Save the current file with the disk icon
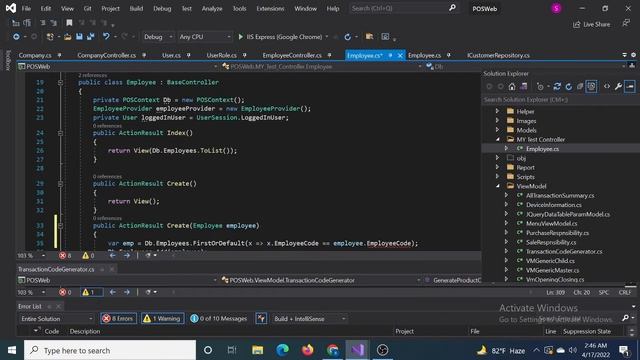This screenshot has height=360, width=640. (x=79, y=37)
